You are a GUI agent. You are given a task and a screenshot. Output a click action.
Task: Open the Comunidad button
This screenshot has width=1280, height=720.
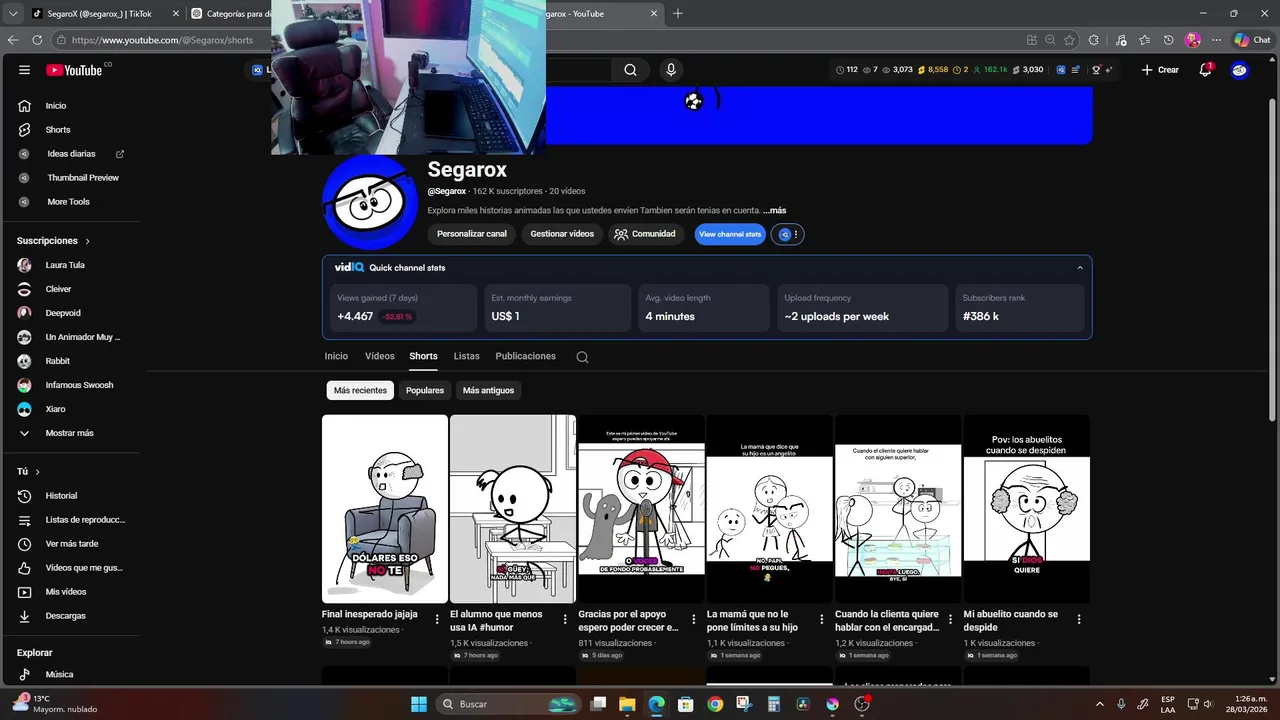pos(645,234)
